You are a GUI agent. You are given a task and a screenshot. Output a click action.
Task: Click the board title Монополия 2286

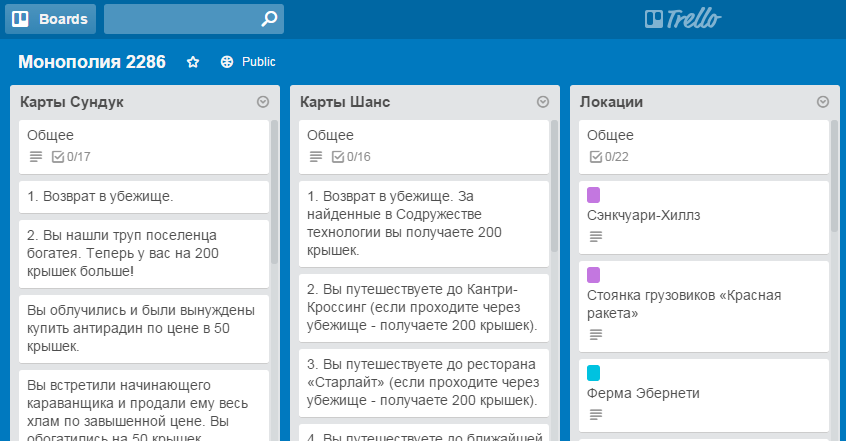click(92, 62)
